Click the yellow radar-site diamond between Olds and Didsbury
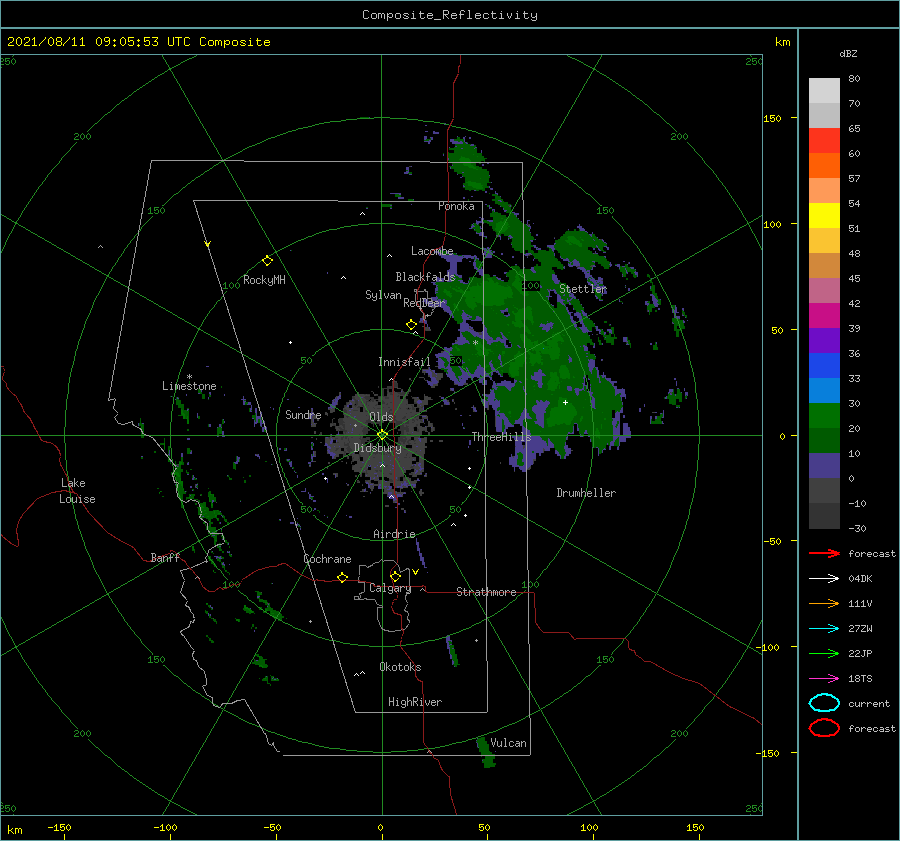Image resolution: width=900 pixels, height=841 pixels. 382,435
